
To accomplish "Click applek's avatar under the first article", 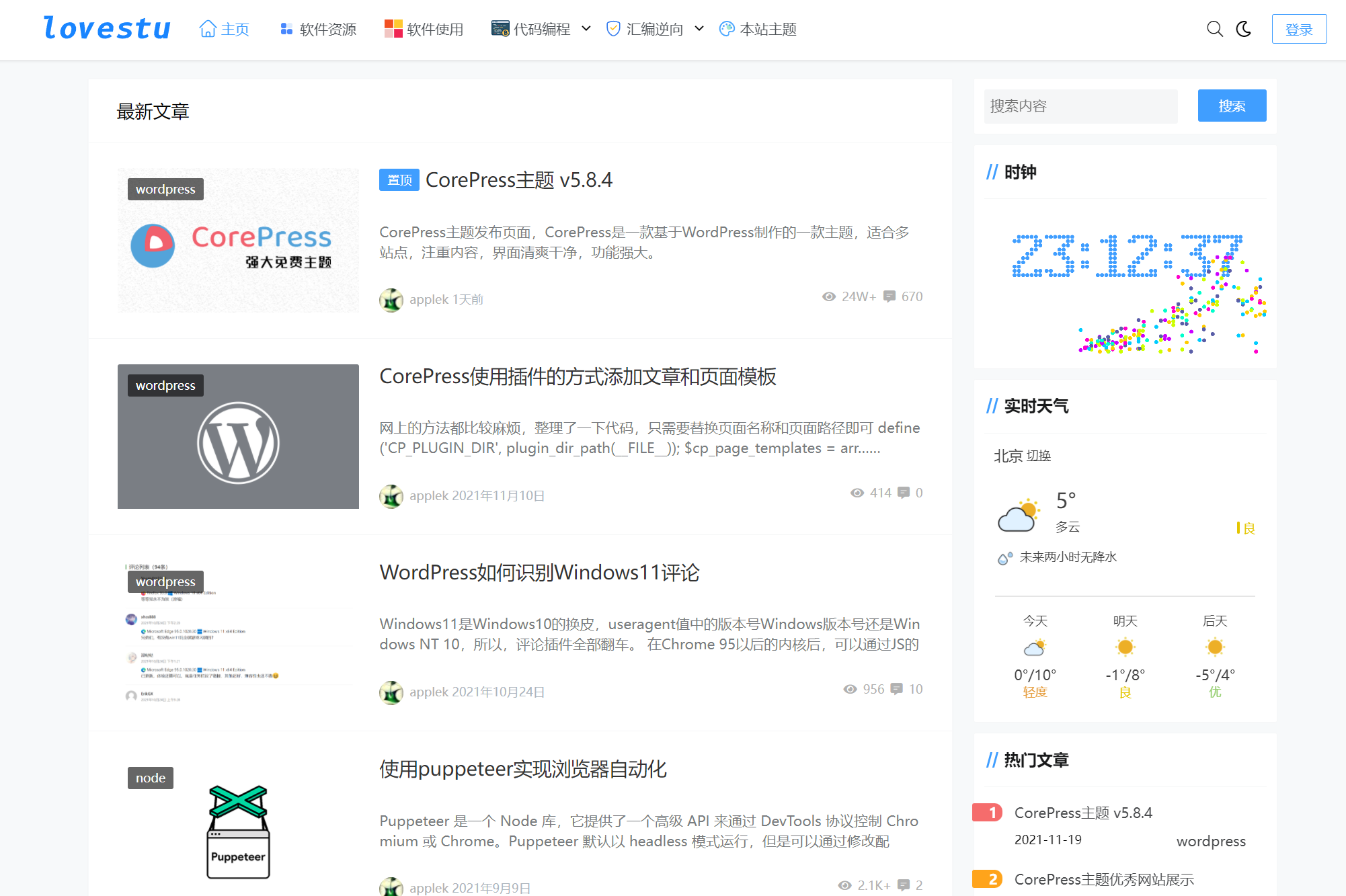I will tap(391, 300).
